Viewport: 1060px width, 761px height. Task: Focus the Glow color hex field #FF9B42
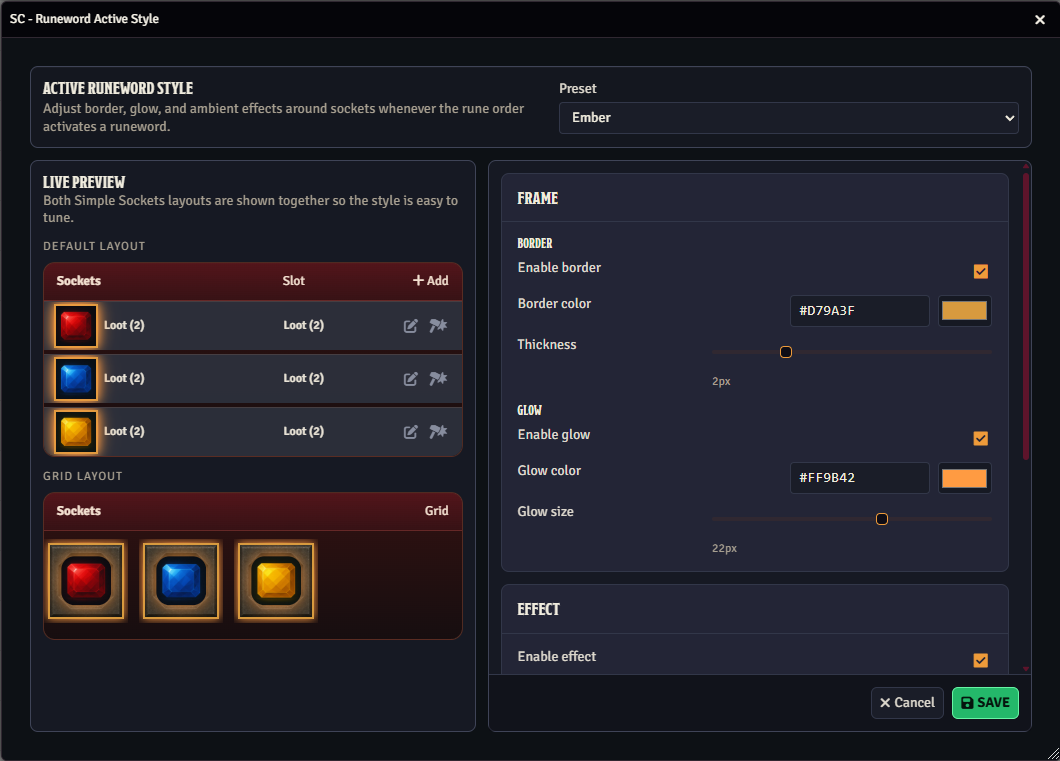(x=859, y=478)
